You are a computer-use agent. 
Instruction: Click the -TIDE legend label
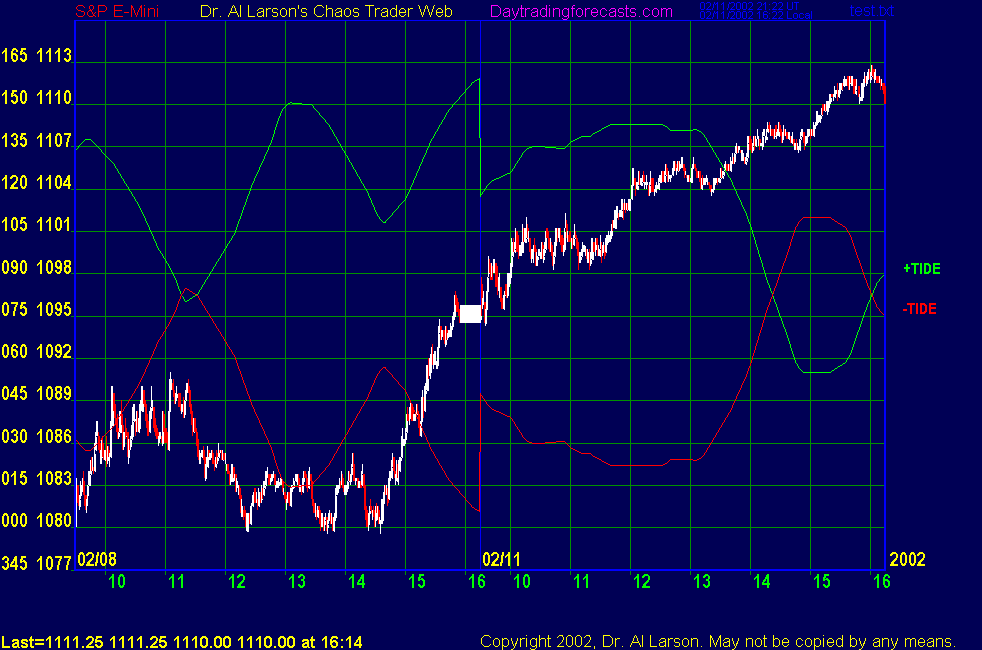coord(919,310)
